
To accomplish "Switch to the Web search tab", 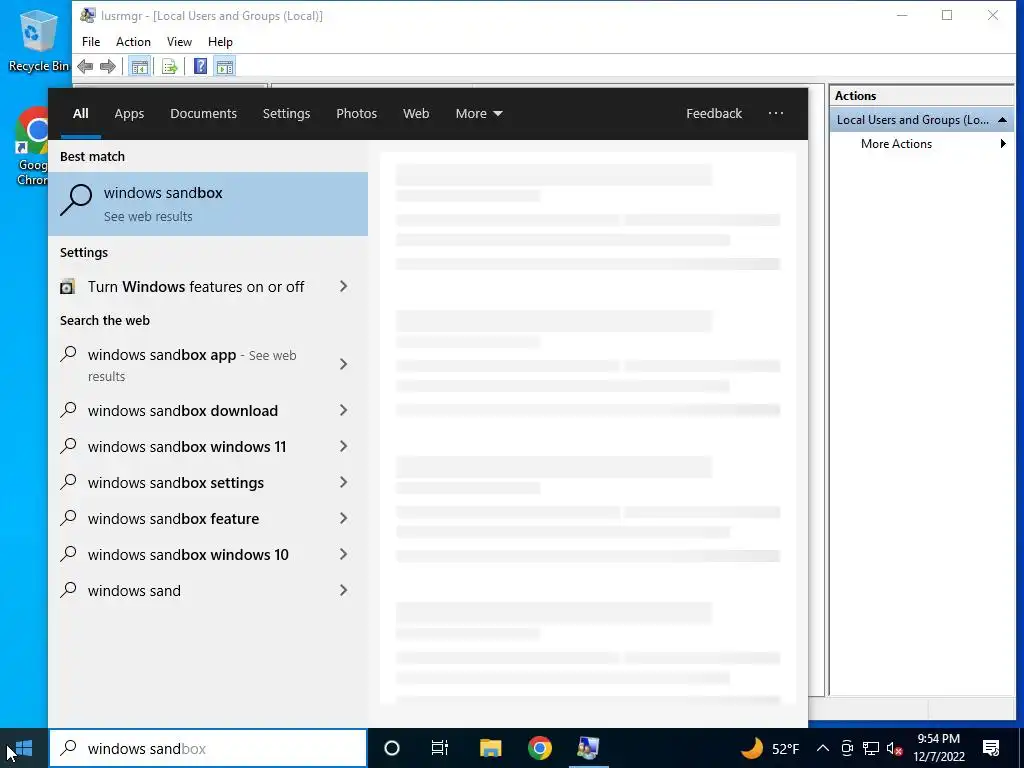I will tap(416, 113).
